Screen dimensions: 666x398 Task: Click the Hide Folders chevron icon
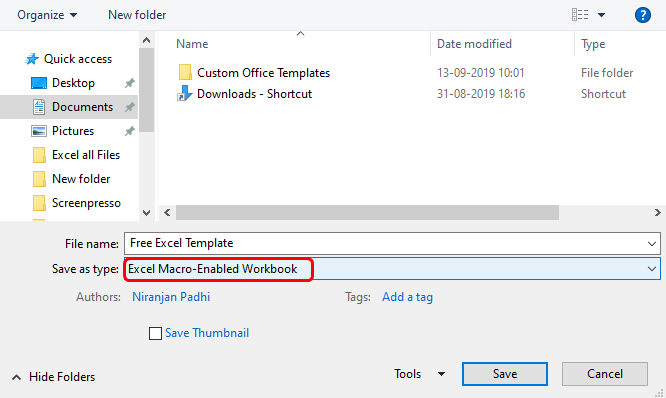pos(17,377)
